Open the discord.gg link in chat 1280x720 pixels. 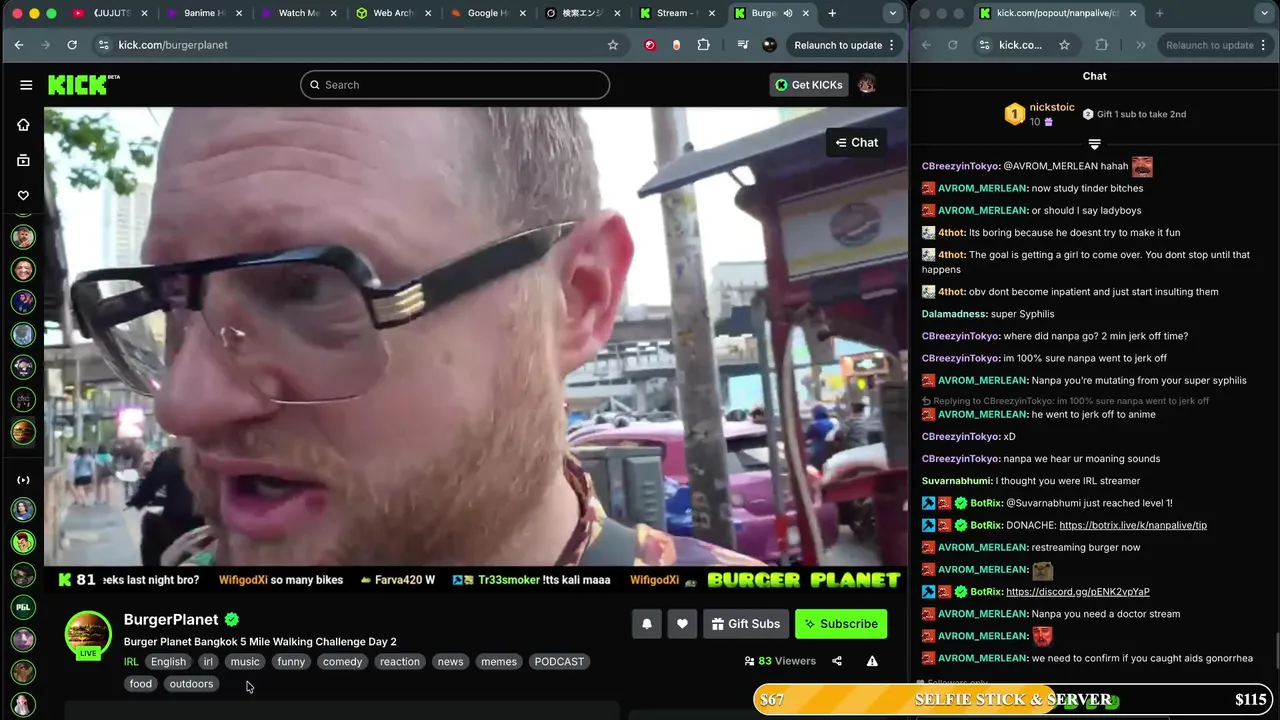1078,592
